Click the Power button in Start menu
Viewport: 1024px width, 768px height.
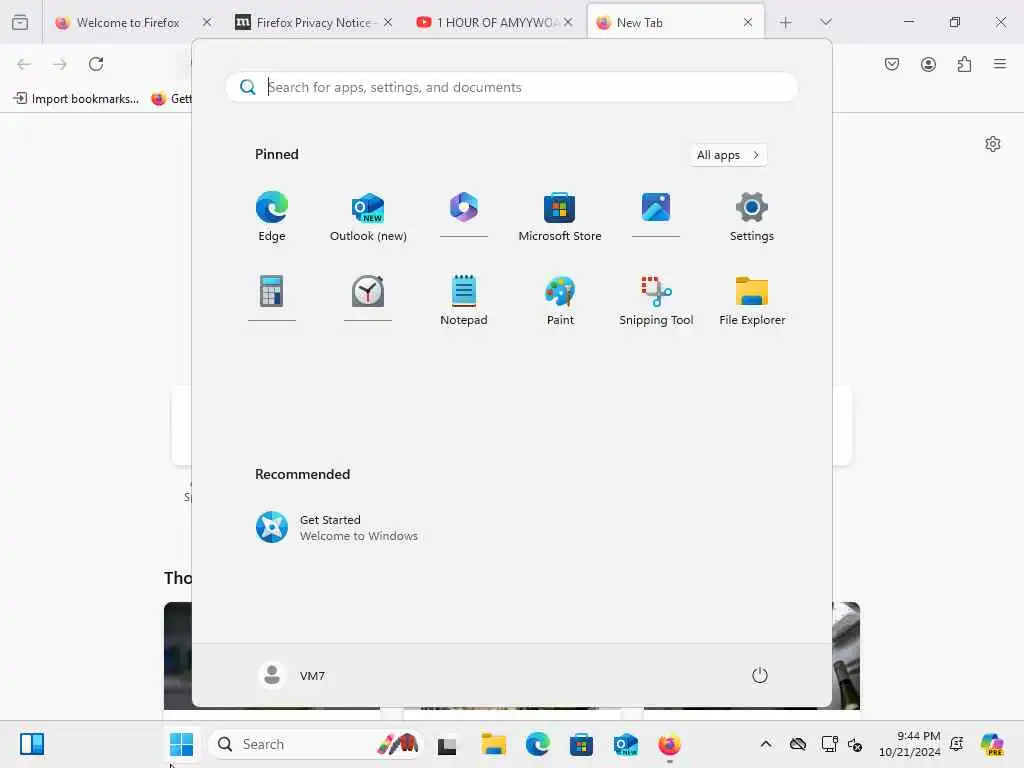[x=760, y=675]
